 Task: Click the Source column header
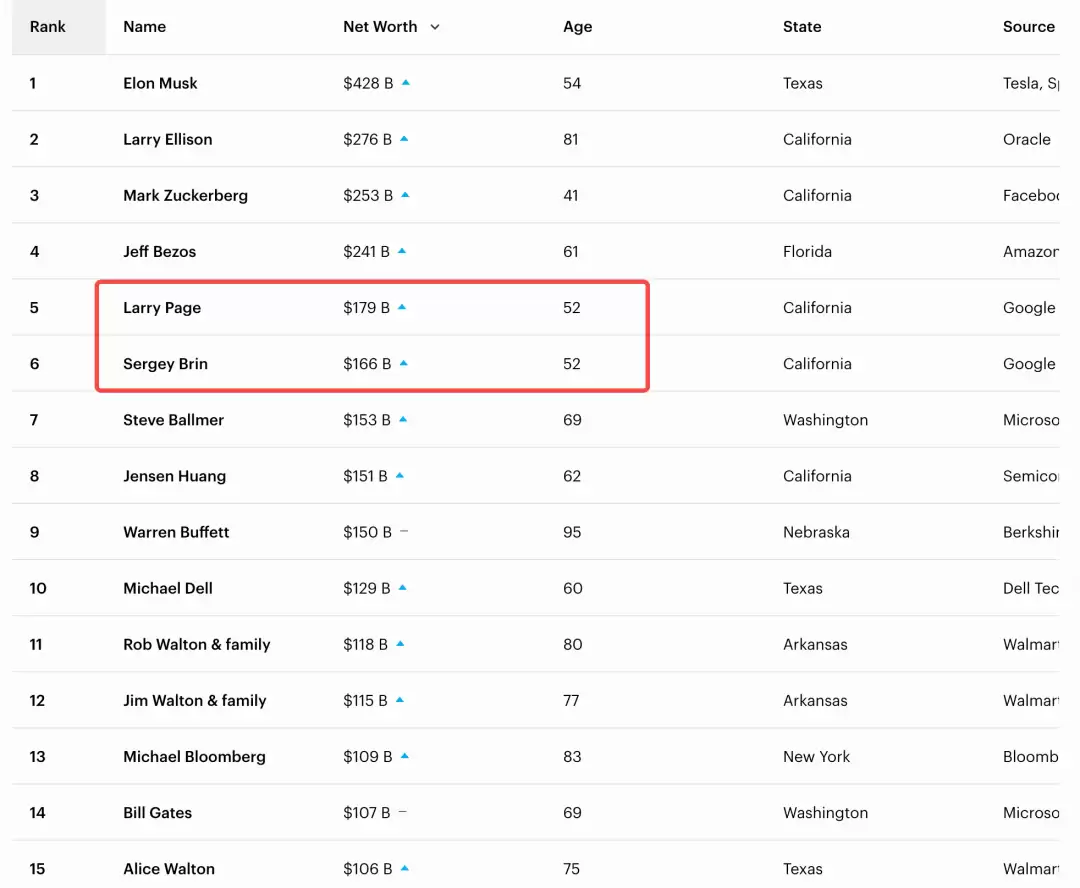tap(1028, 27)
